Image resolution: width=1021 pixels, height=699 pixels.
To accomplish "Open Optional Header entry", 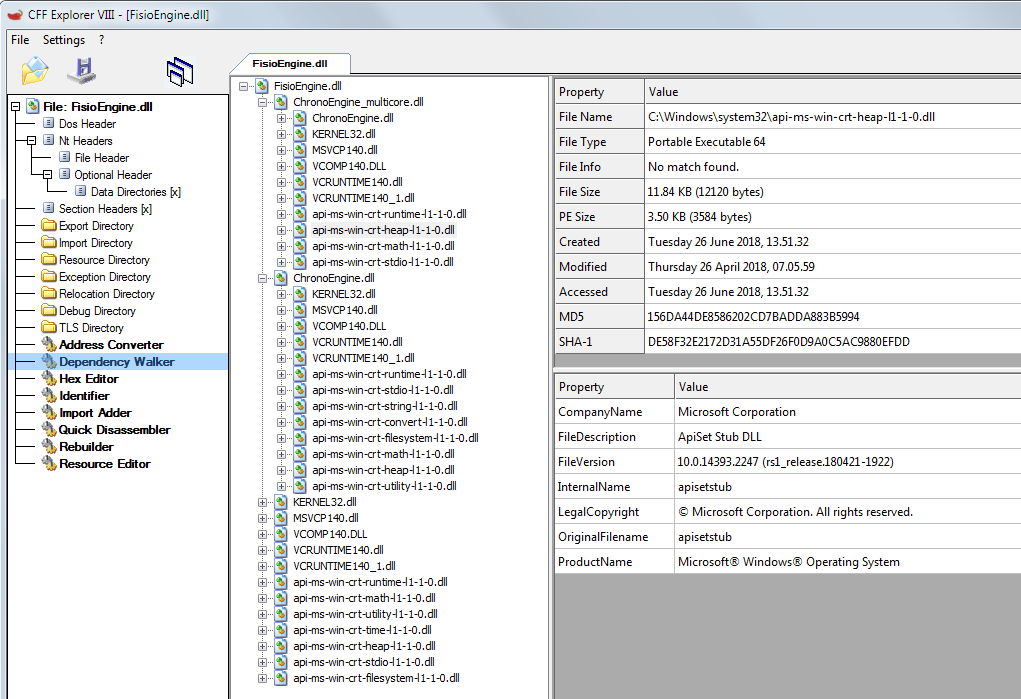I will [x=113, y=175].
